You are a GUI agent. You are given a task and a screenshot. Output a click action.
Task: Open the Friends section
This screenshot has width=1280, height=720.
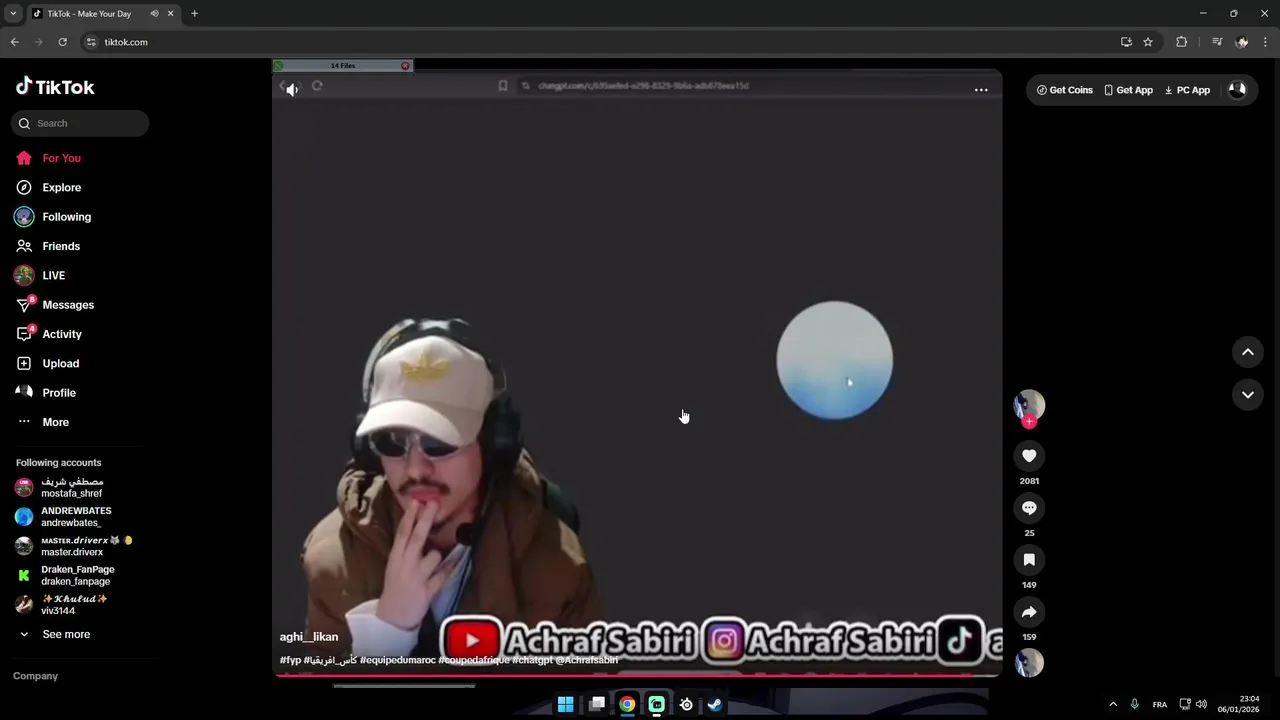click(x=48, y=246)
